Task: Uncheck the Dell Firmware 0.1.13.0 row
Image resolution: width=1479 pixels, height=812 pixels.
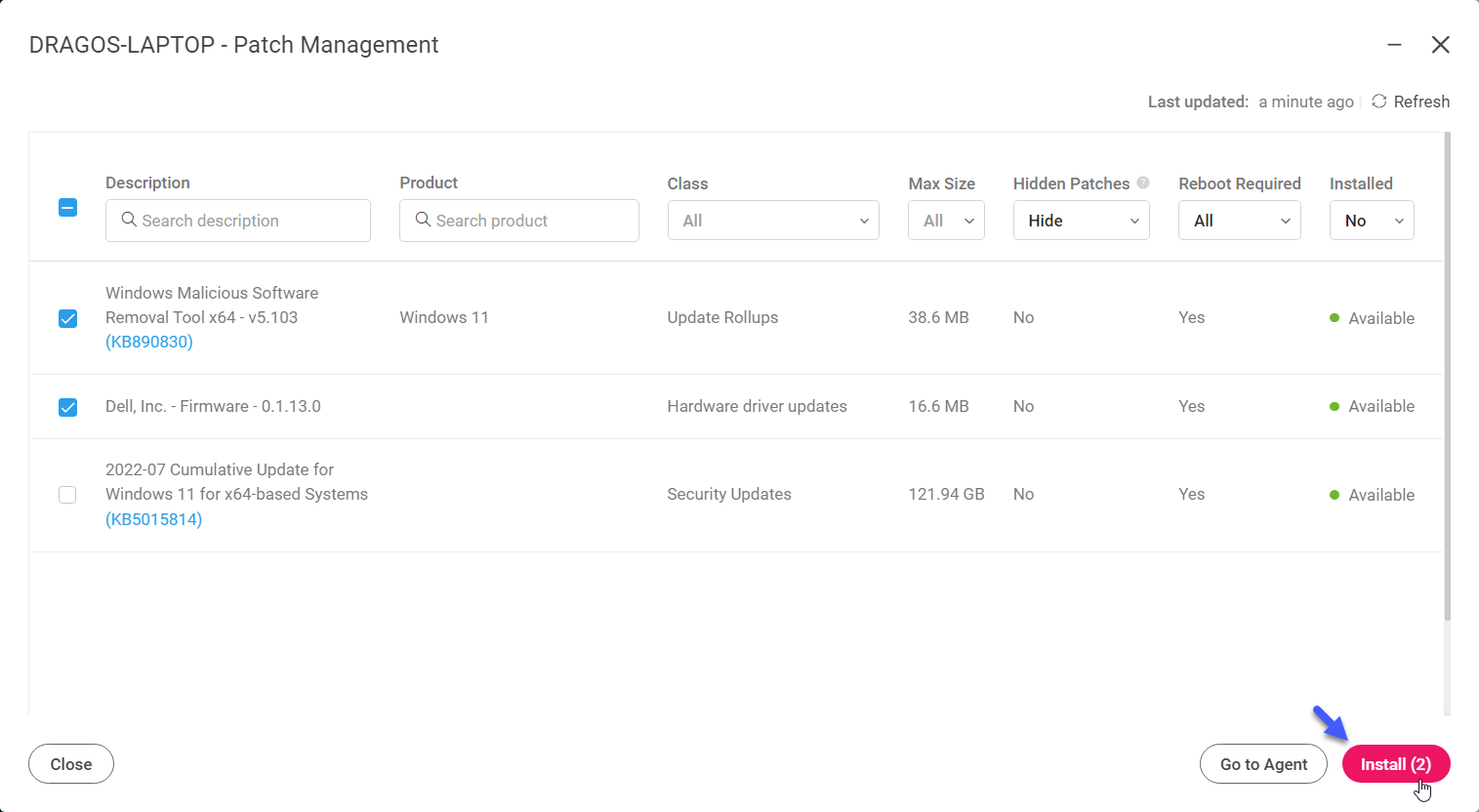Action: [x=67, y=407]
